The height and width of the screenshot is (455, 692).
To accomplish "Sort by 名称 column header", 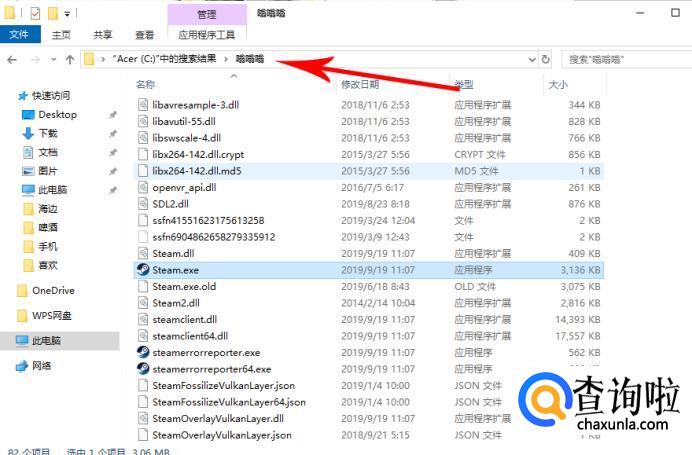I will 146,84.
